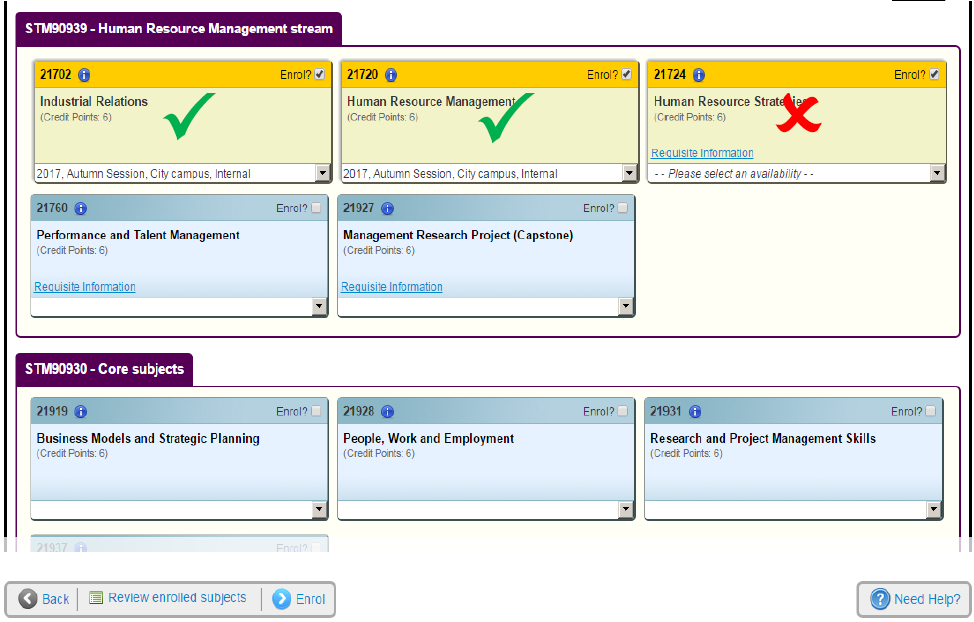Screen dimensions: 974x622
Task: Click the Back arrow icon
Action: point(27,599)
